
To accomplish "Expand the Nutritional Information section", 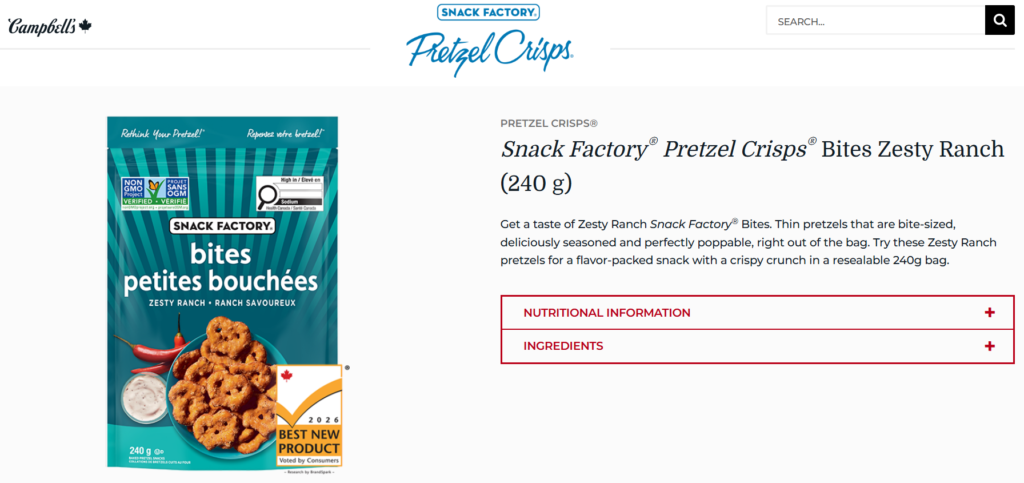I will point(607,313).
